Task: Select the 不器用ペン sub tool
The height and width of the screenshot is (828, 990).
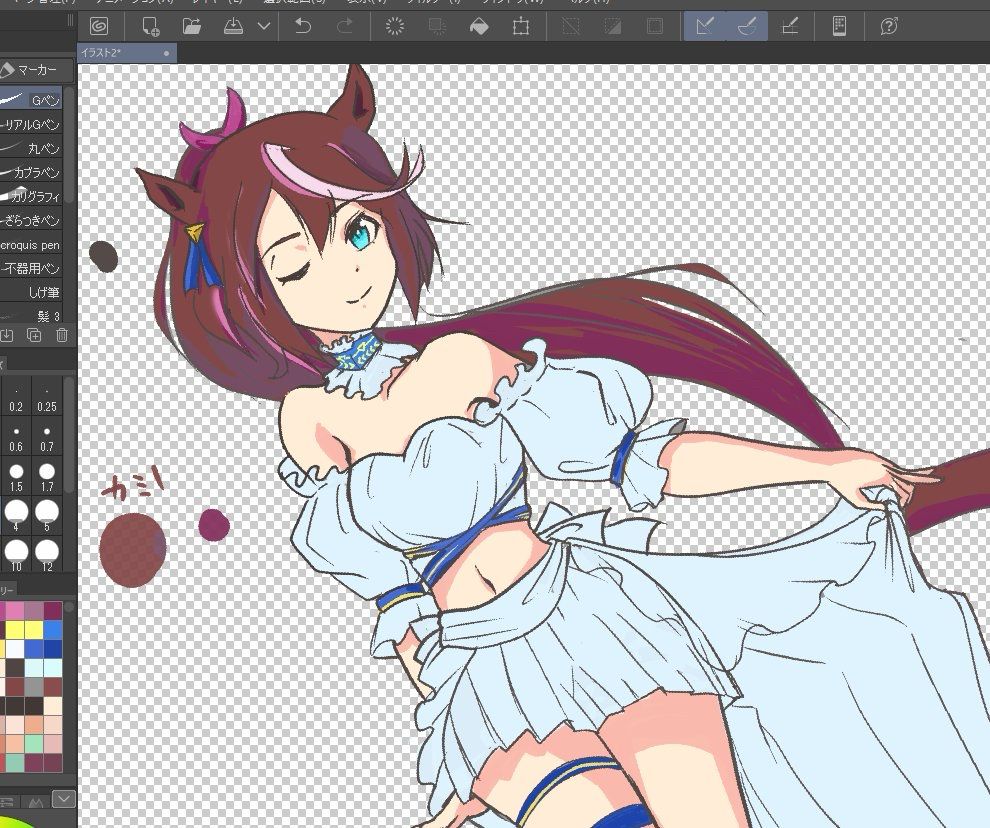Action: [31, 268]
